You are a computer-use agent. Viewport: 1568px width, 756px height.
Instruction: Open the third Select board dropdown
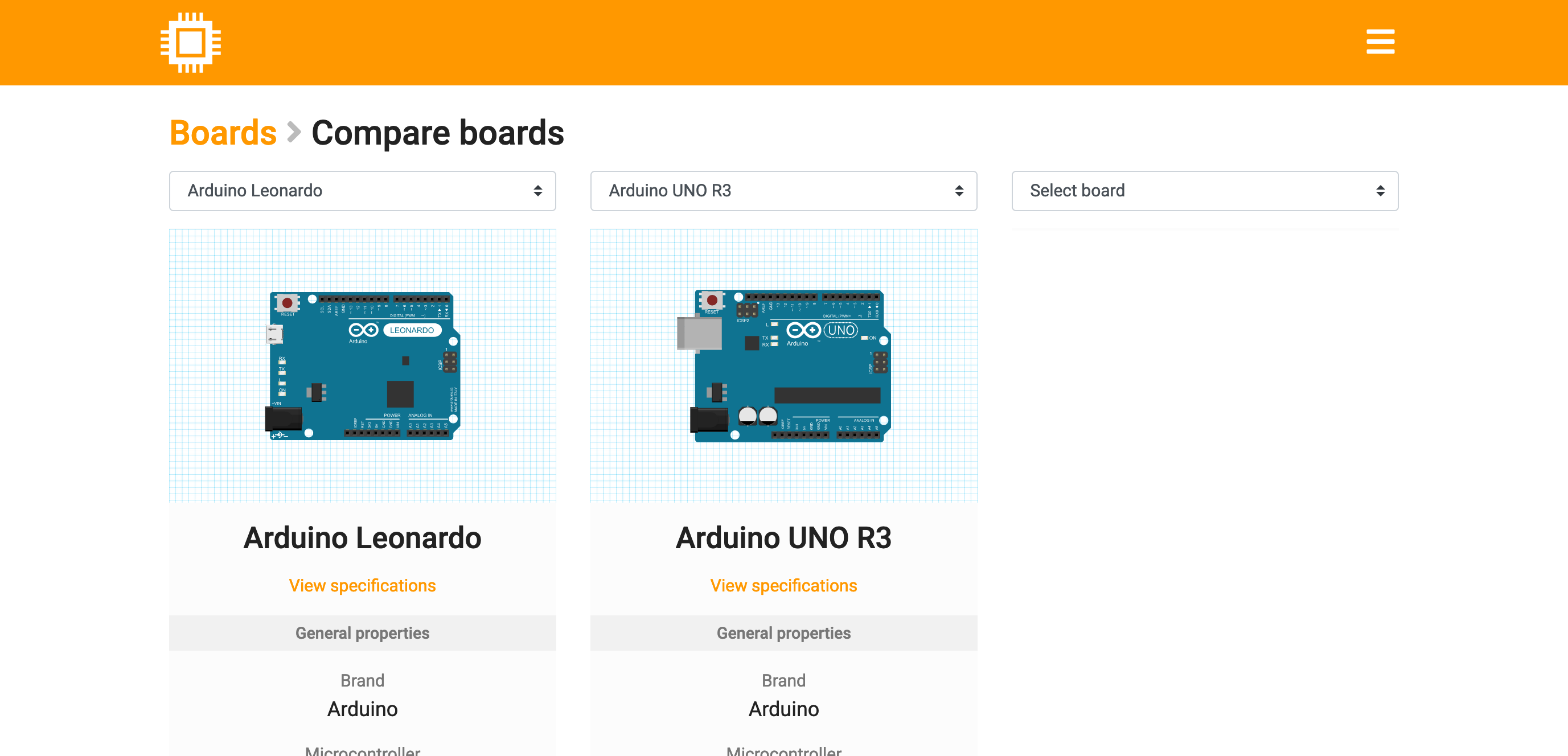[1205, 191]
